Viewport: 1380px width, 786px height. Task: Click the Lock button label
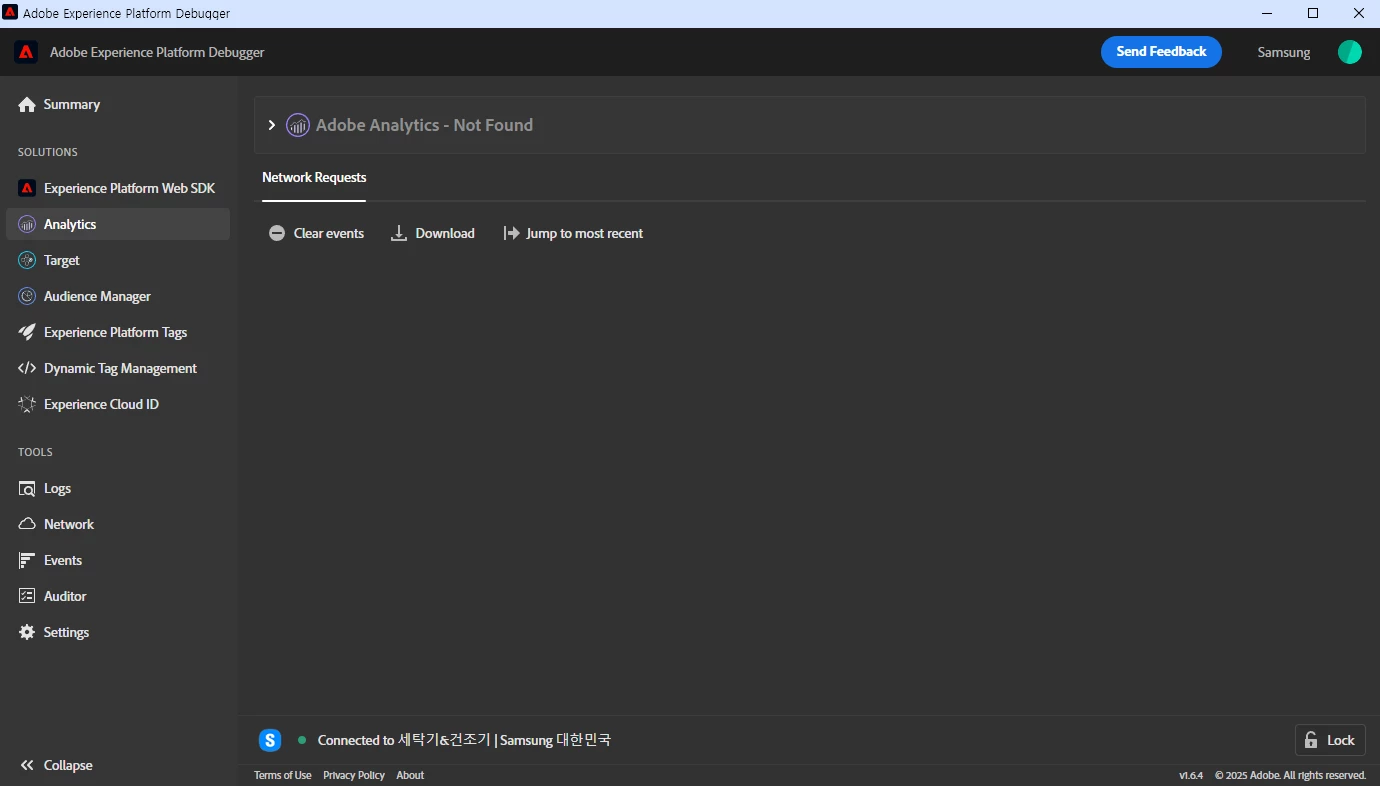point(1341,740)
